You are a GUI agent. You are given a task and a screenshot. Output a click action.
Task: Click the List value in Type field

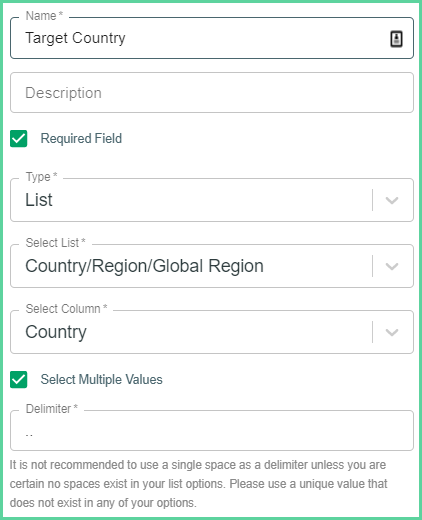[x=39, y=200]
